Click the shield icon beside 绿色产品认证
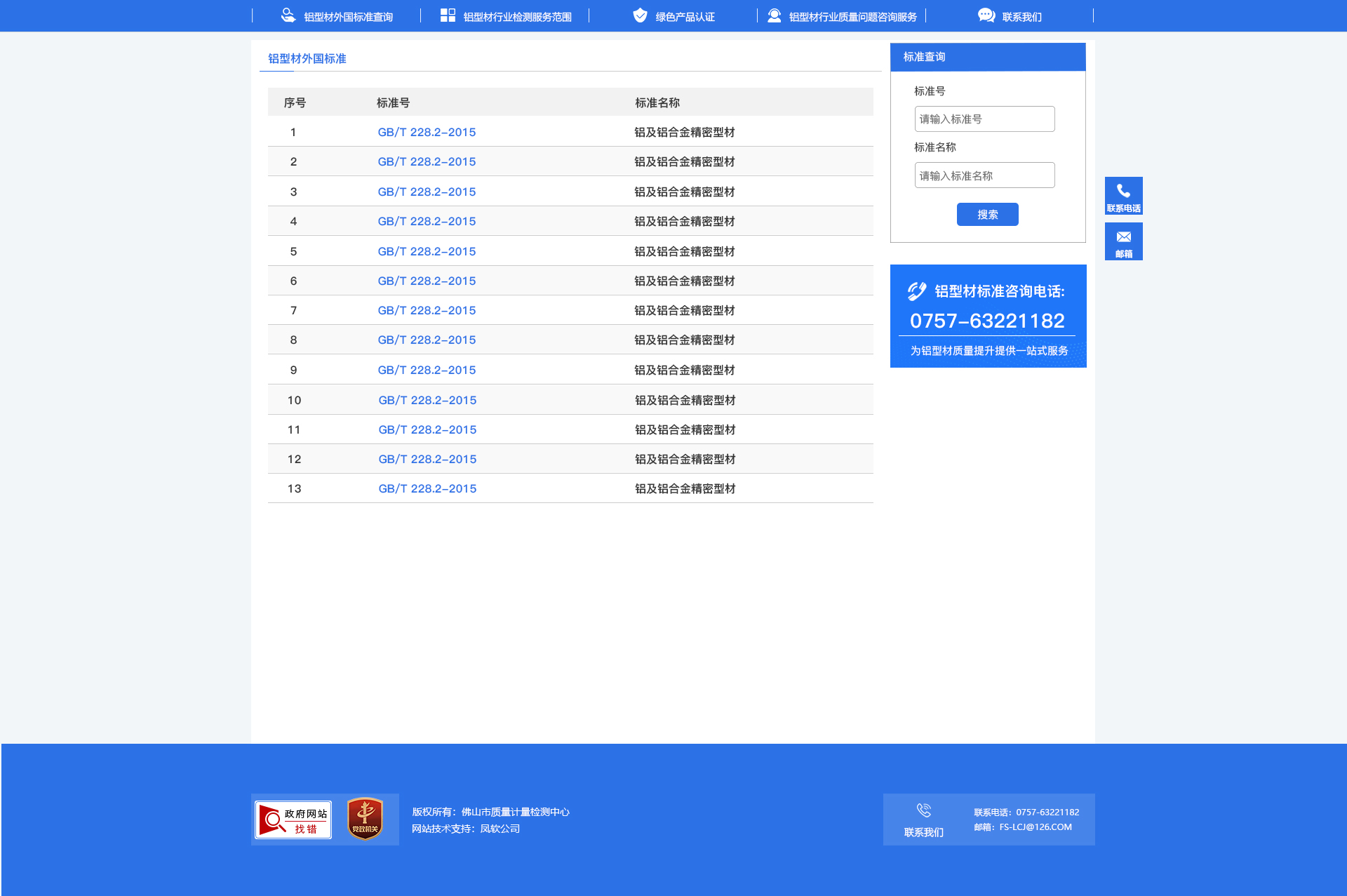Image resolution: width=1347 pixels, height=896 pixels. click(x=640, y=15)
